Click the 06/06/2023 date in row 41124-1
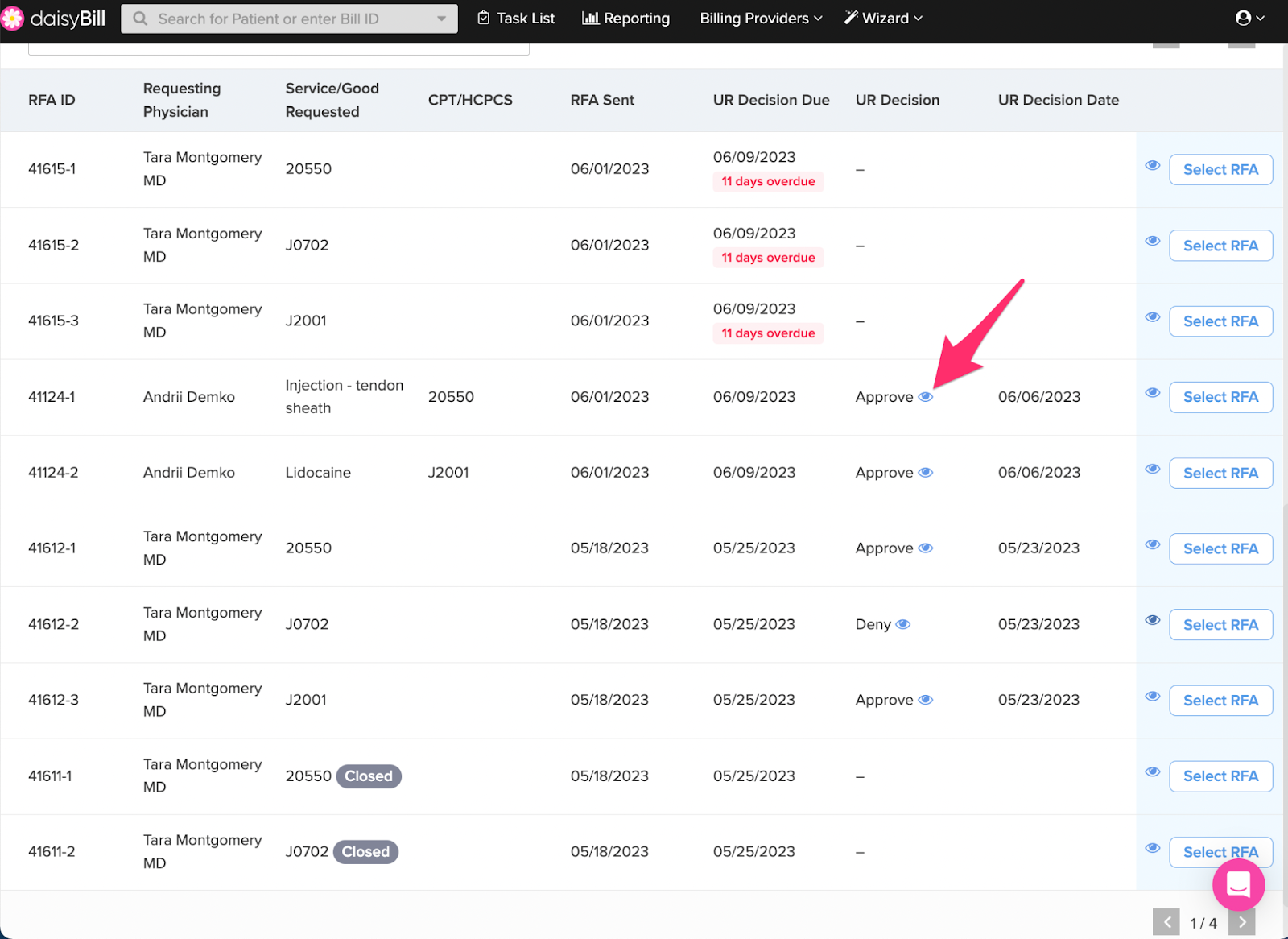 (1039, 397)
